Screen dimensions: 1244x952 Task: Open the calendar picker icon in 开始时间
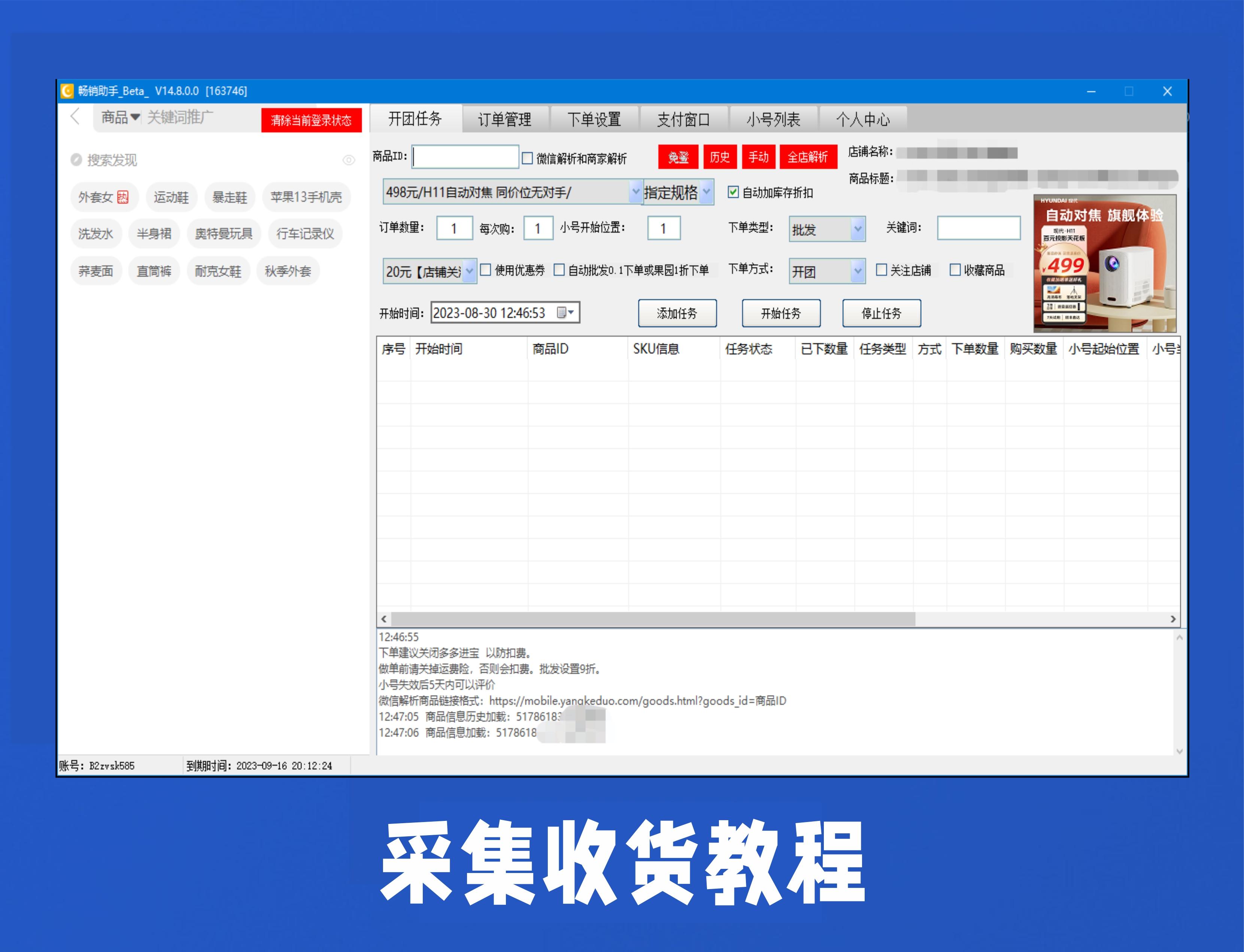tap(565, 312)
